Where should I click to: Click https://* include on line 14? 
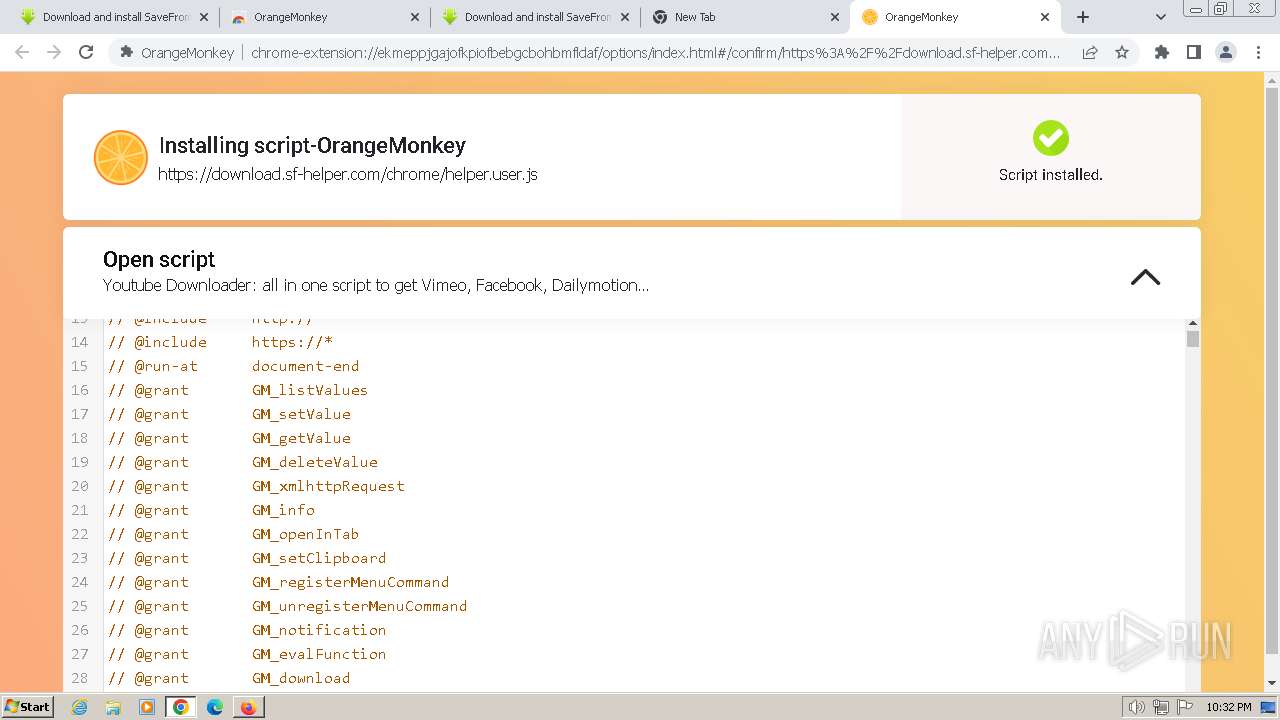[x=292, y=342]
